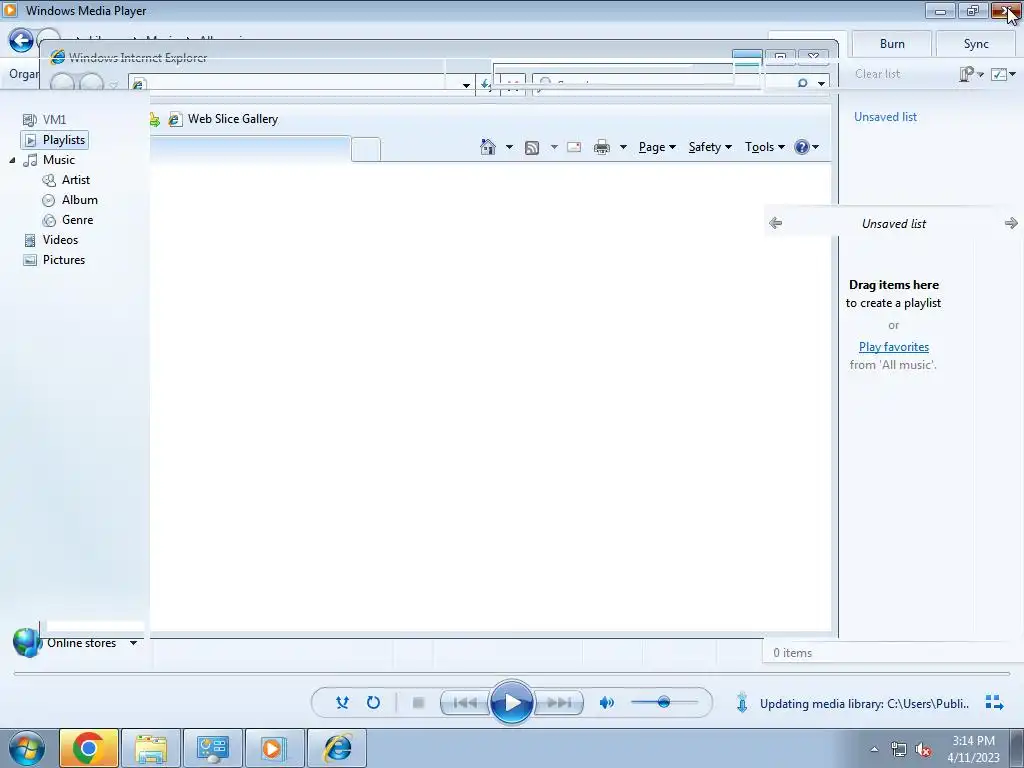The image size is (1024, 768).
Task: Open the IE address bar dropdown
Action: pyautogui.click(x=466, y=85)
